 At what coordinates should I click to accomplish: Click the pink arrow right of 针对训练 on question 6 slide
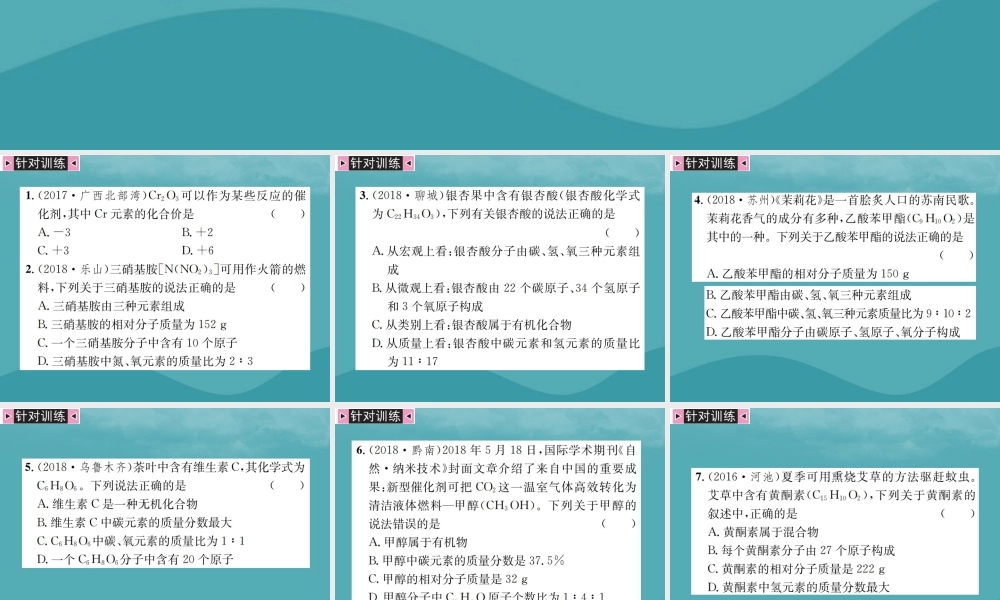[x=409, y=416]
